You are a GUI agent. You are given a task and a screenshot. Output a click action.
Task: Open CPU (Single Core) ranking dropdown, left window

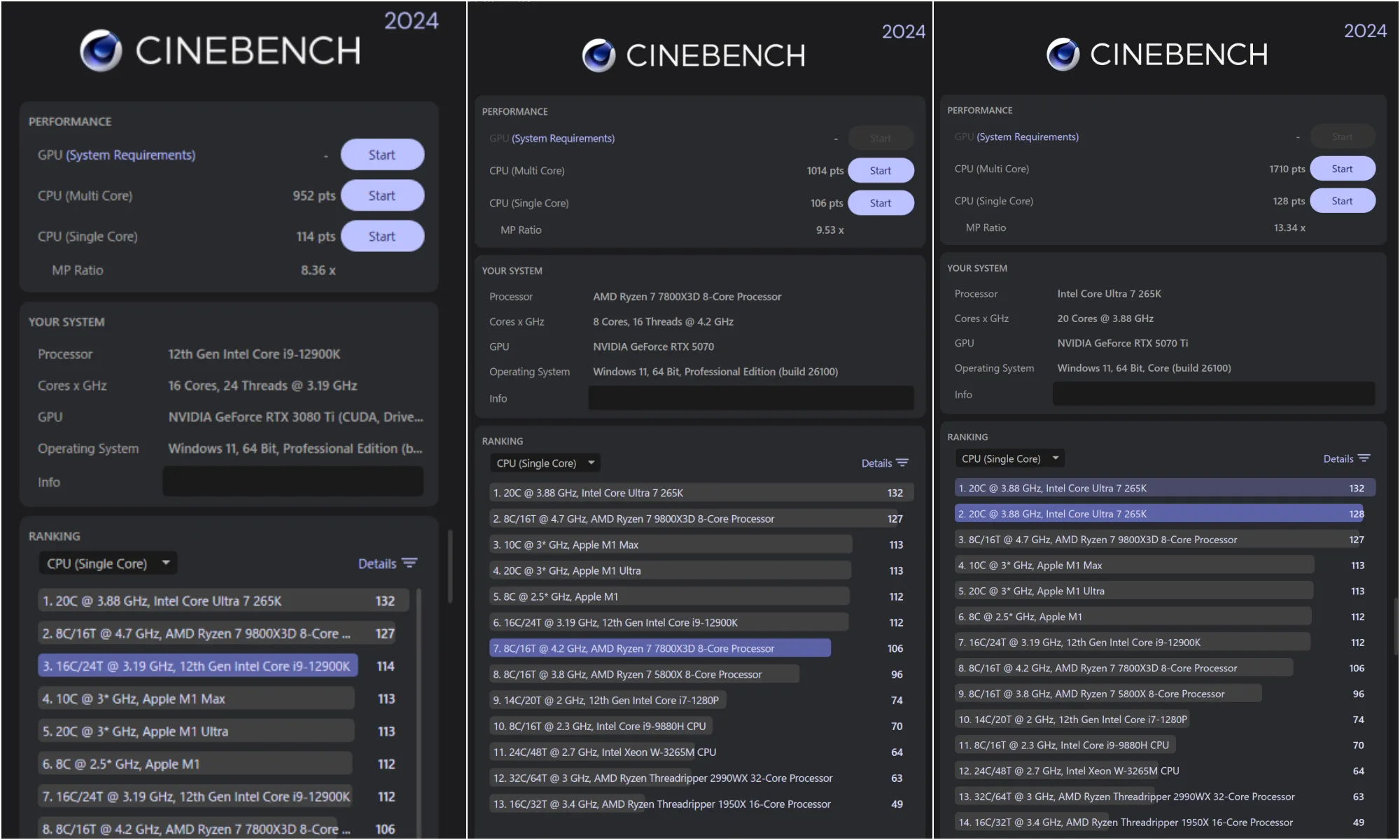(x=108, y=563)
